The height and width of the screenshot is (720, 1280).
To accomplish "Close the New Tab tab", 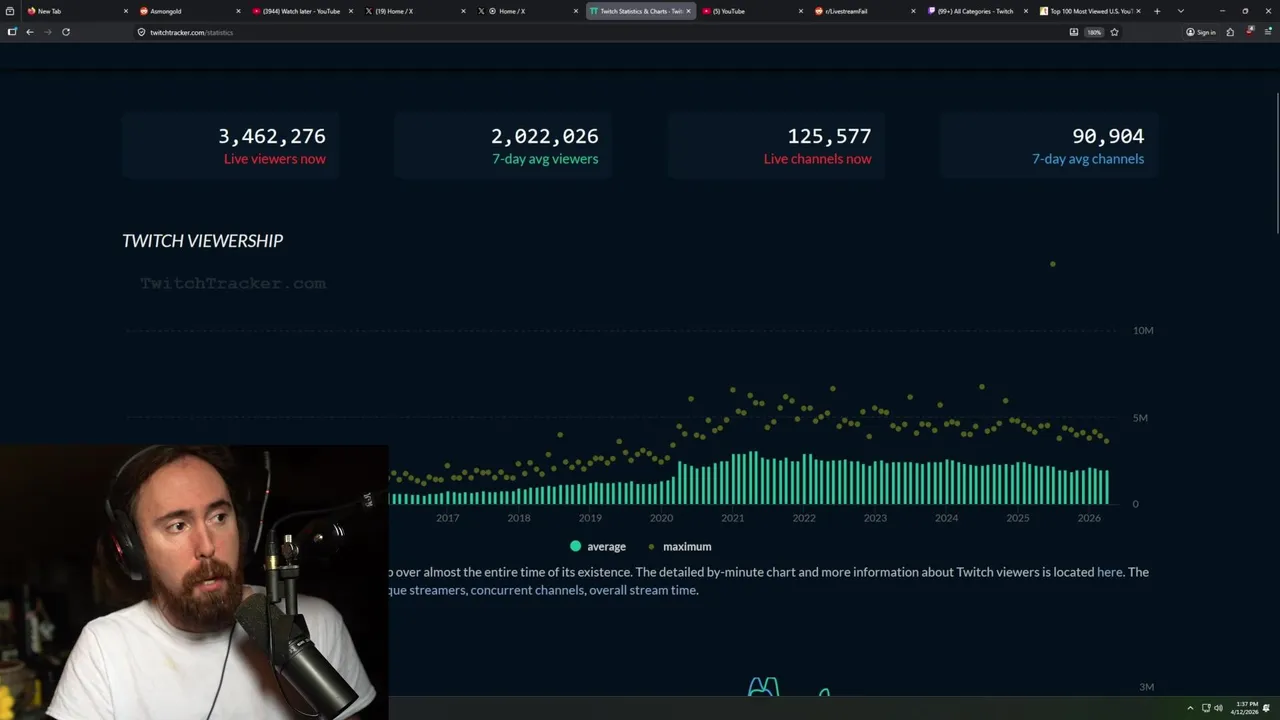I will (126, 11).
